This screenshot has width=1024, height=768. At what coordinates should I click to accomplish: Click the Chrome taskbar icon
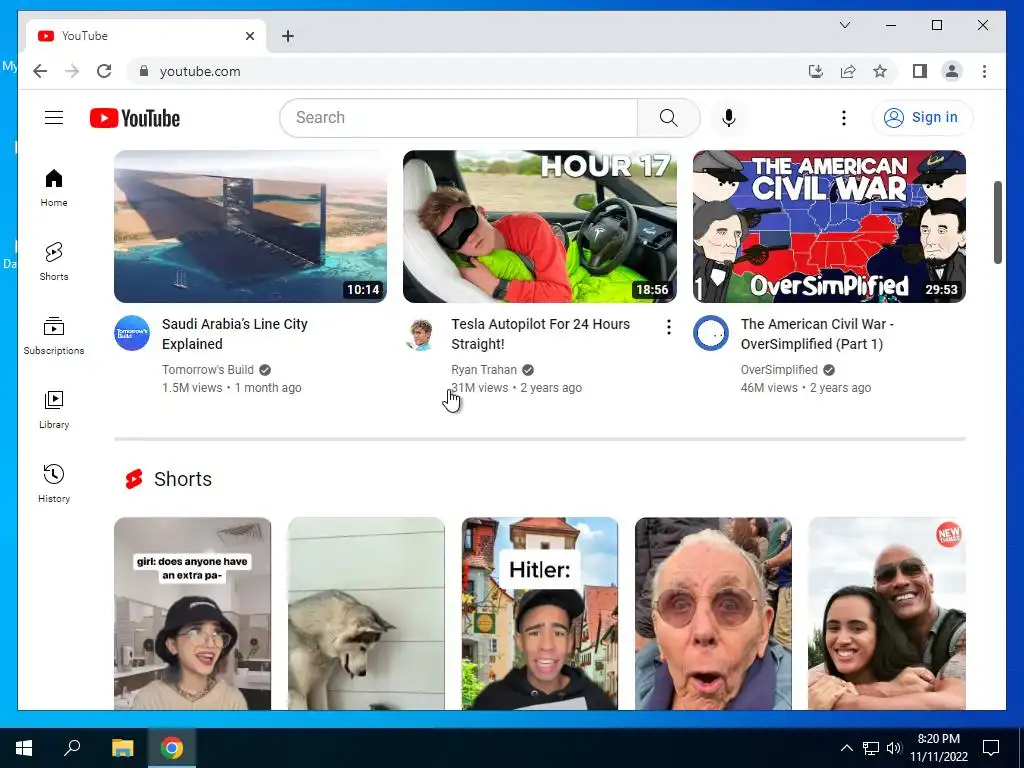[172, 748]
